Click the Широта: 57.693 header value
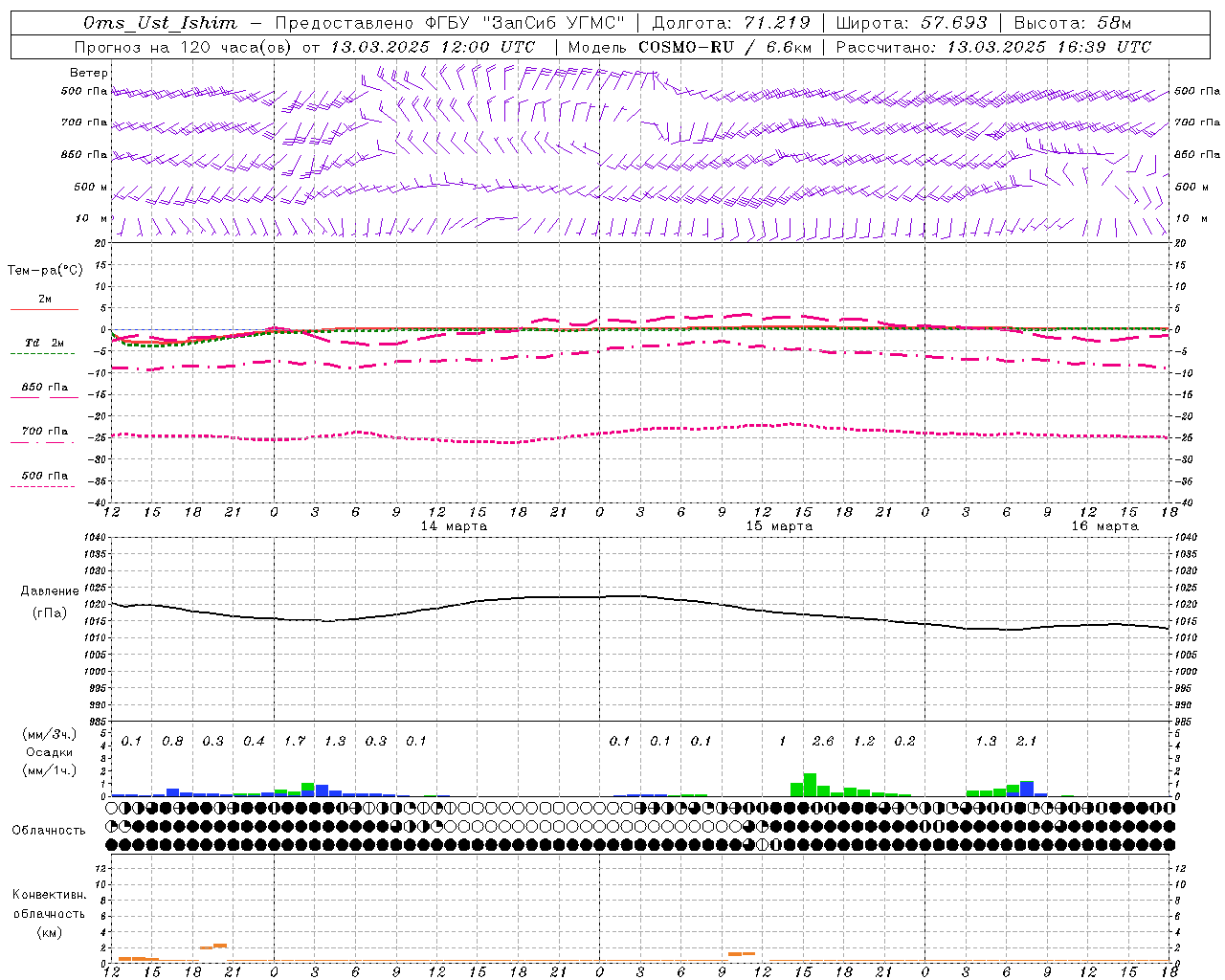1225x980 pixels. tap(911, 23)
